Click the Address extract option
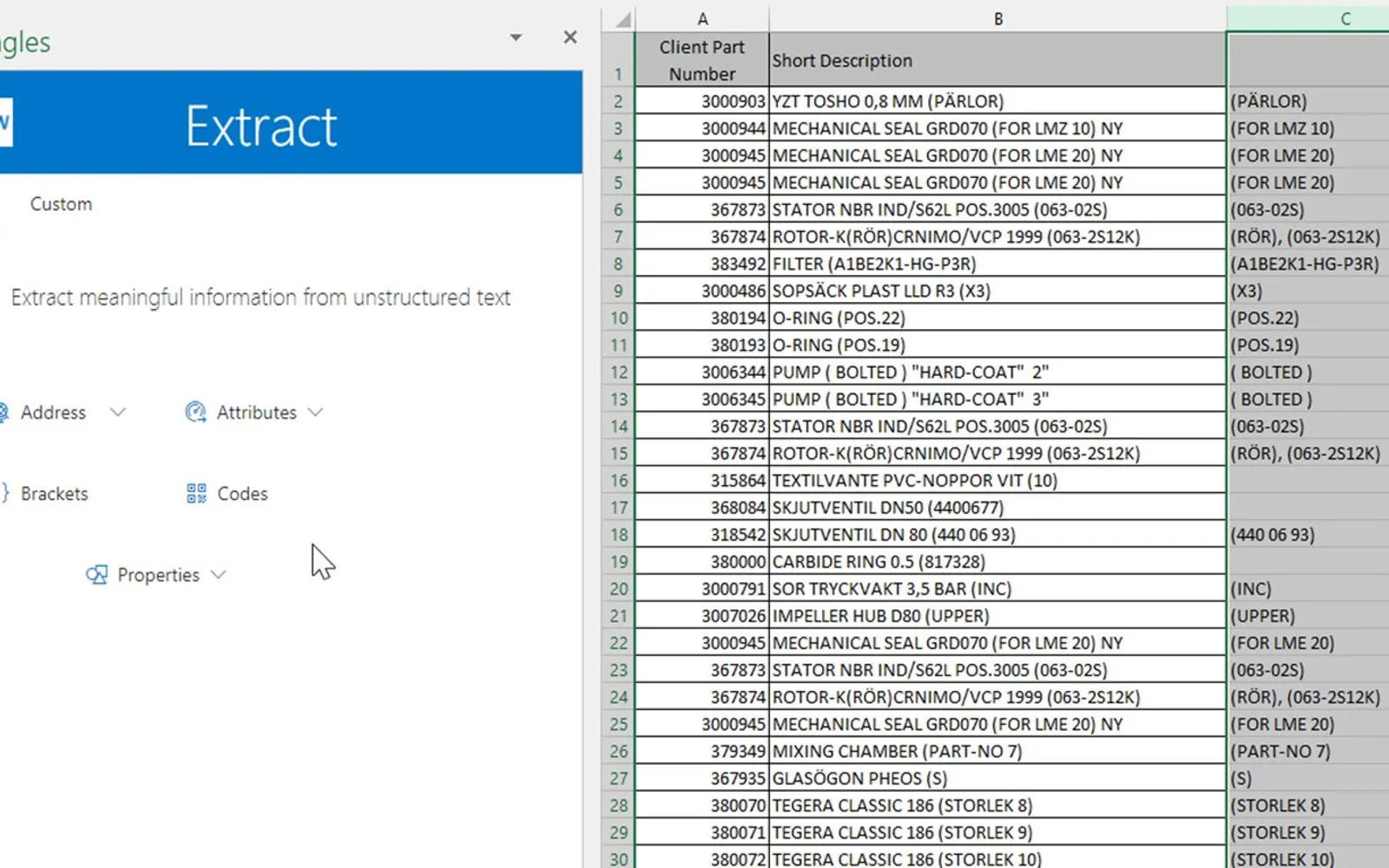Image resolution: width=1389 pixels, height=868 pixels. 53,412
